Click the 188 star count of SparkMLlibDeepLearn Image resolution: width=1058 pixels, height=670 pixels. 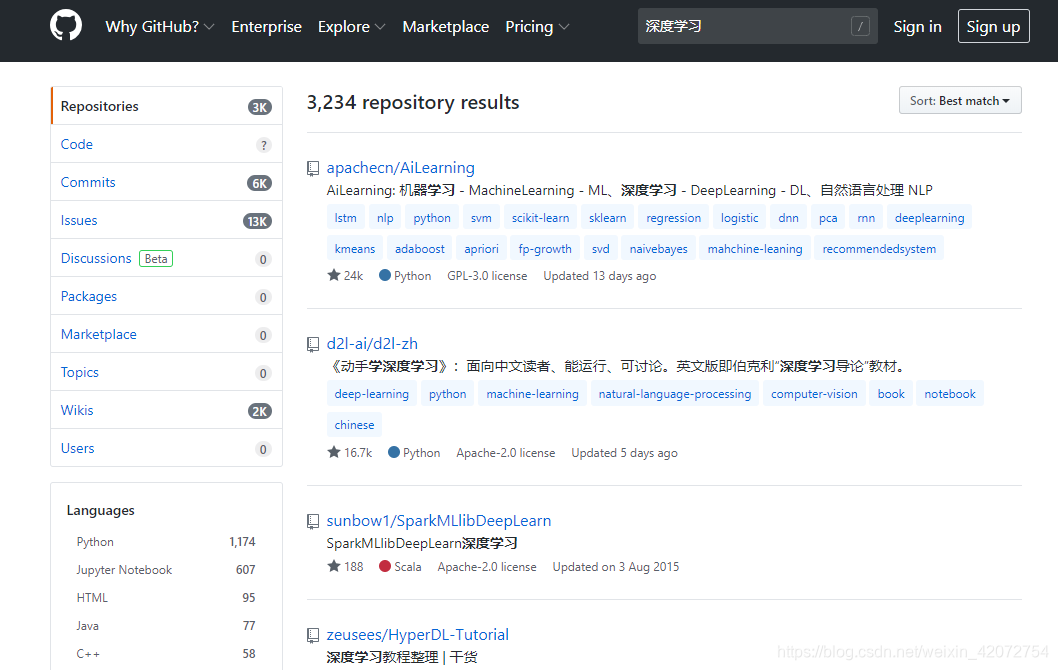(345, 566)
